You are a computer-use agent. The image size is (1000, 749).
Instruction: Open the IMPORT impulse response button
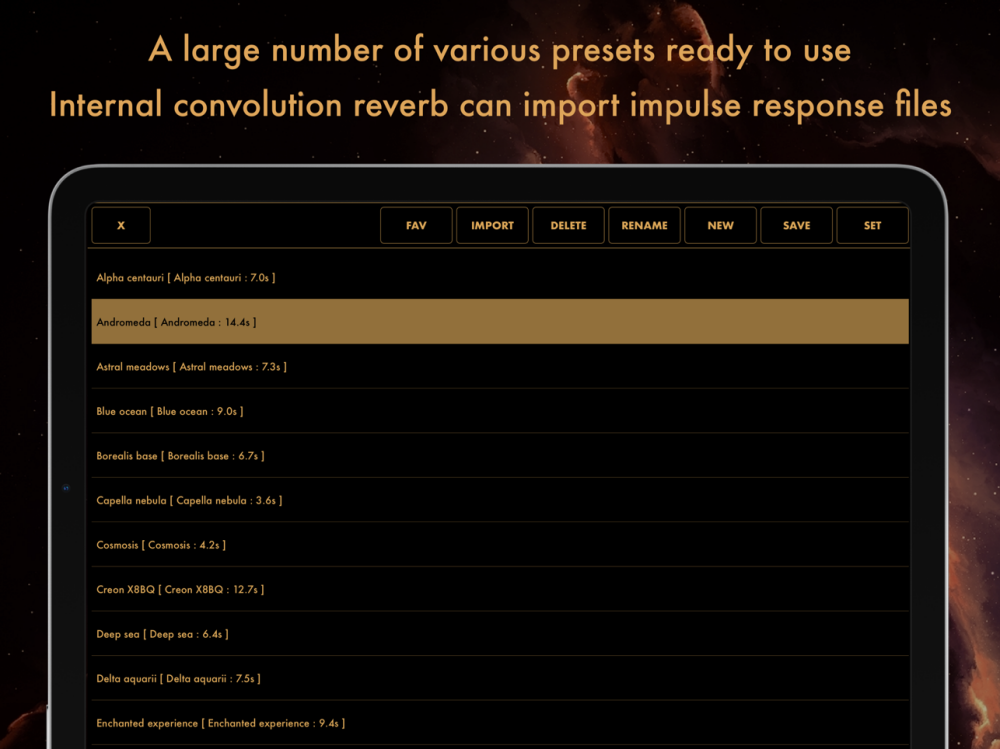[492, 225]
